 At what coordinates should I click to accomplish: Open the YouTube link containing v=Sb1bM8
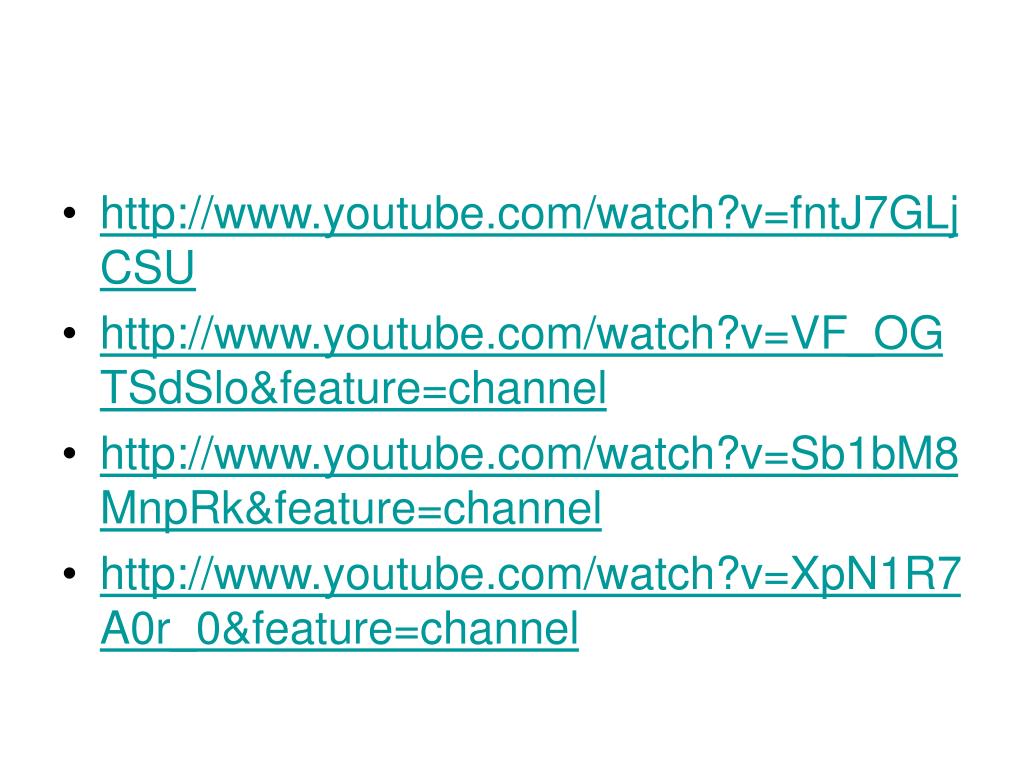pyautogui.click(x=529, y=455)
